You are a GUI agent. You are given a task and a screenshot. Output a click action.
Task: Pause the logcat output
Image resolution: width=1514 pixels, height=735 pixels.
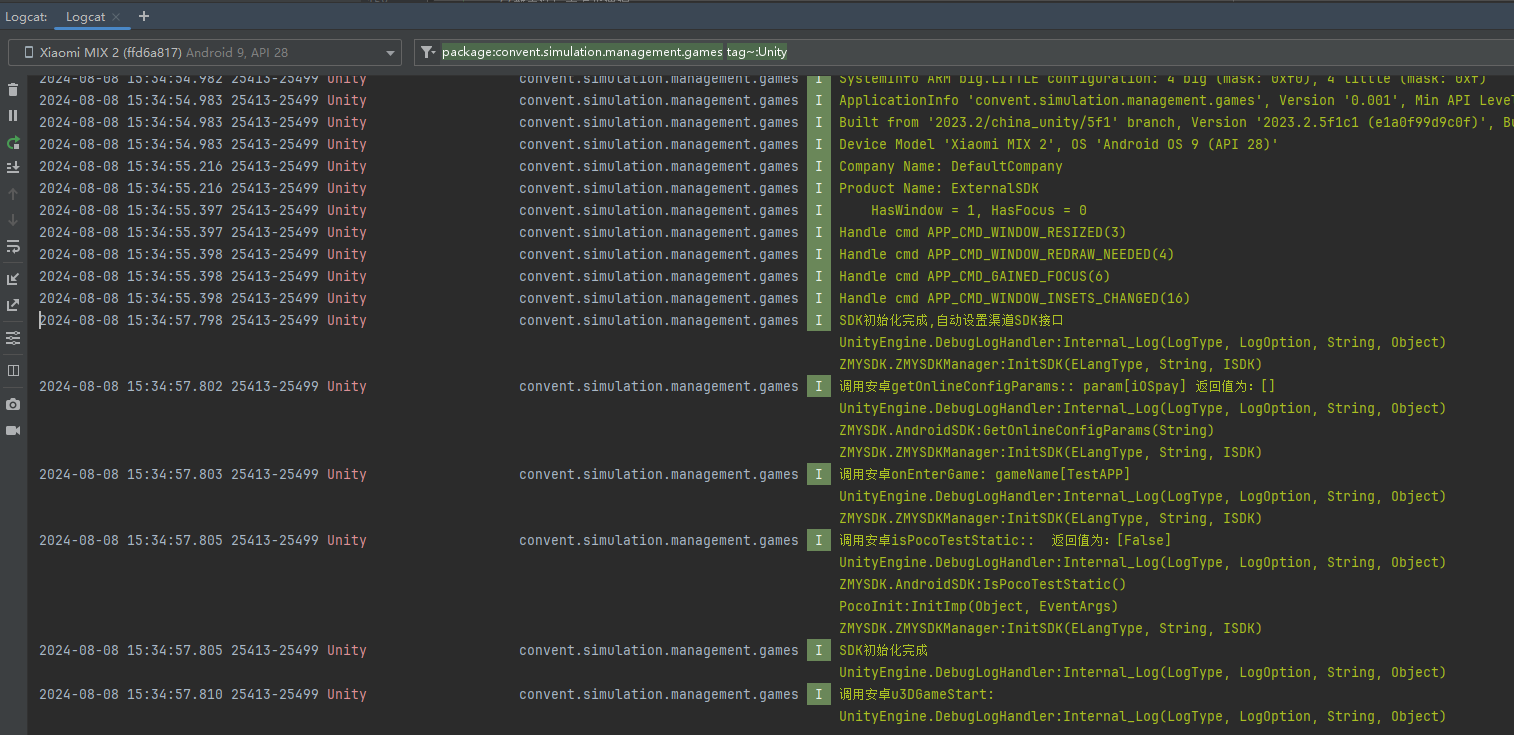(x=13, y=116)
